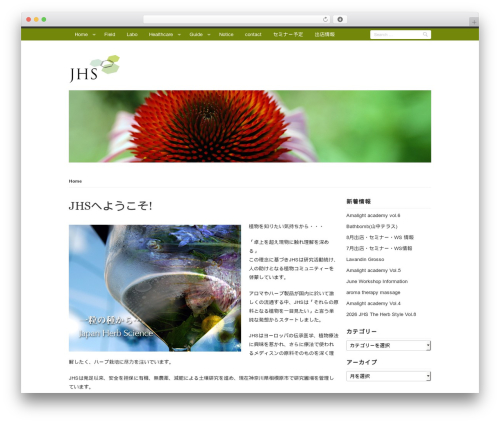Expand the Healthcare menu arrow
The width and height of the screenshot is (500, 423).
click(179, 35)
